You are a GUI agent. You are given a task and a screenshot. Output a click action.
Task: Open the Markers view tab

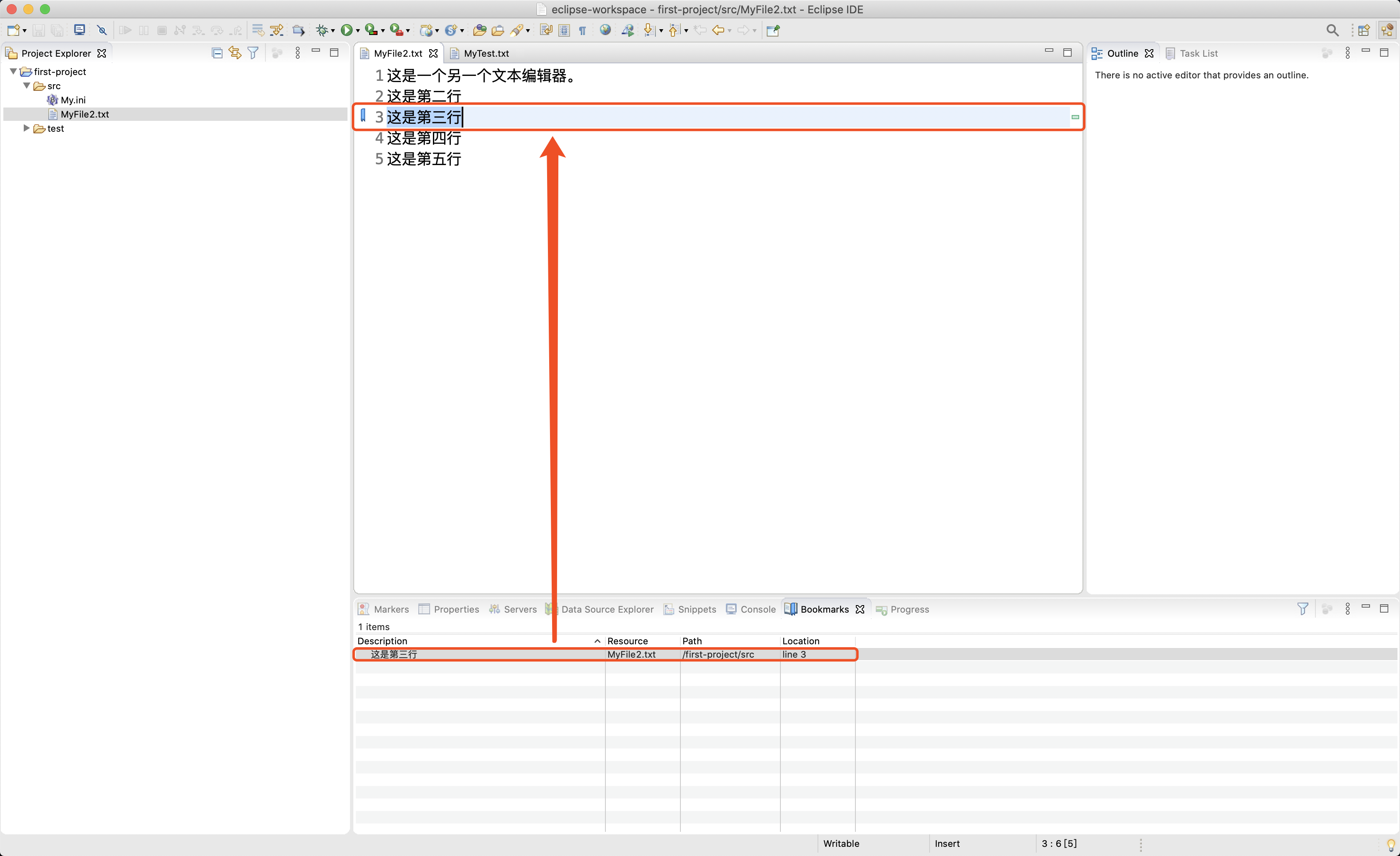383,609
